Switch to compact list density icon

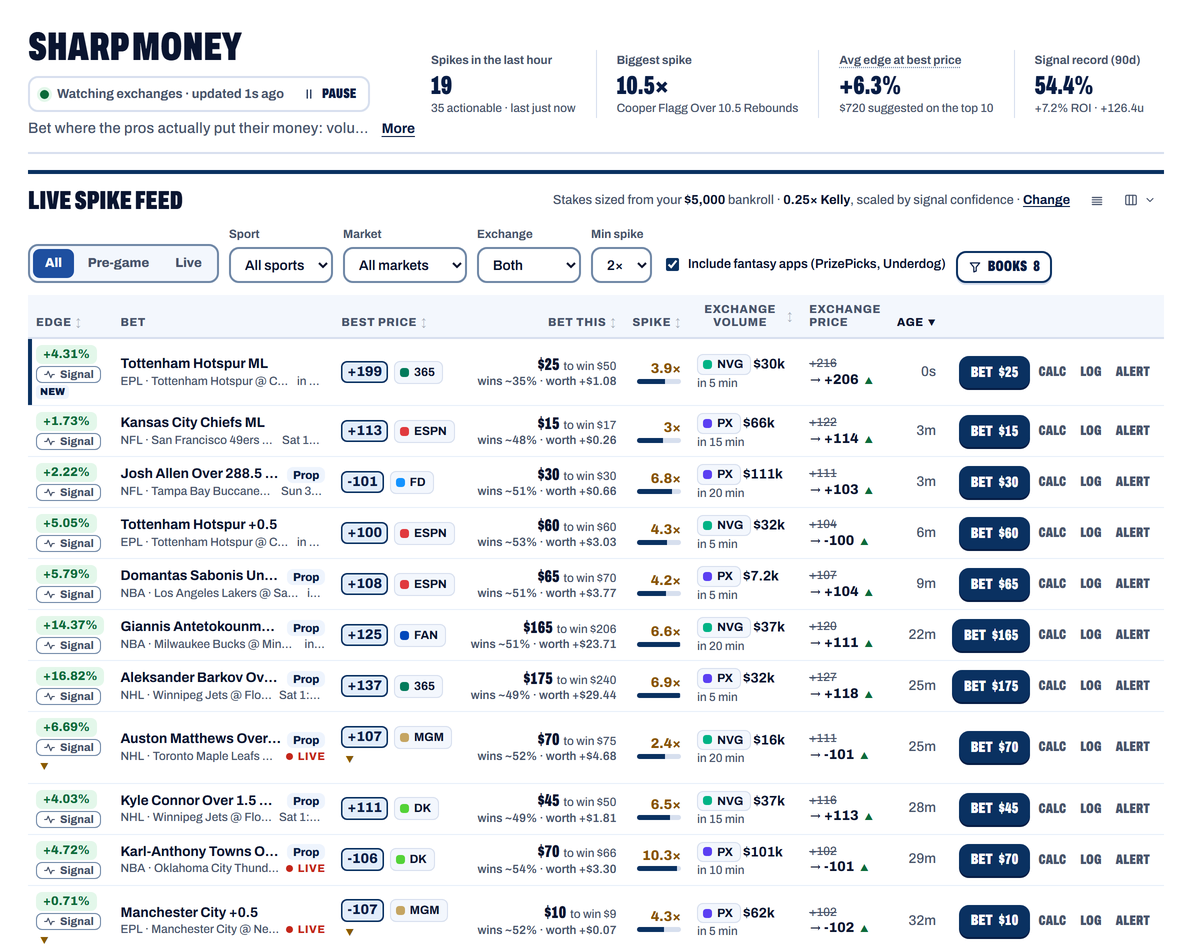click(x=1096, y=201)
